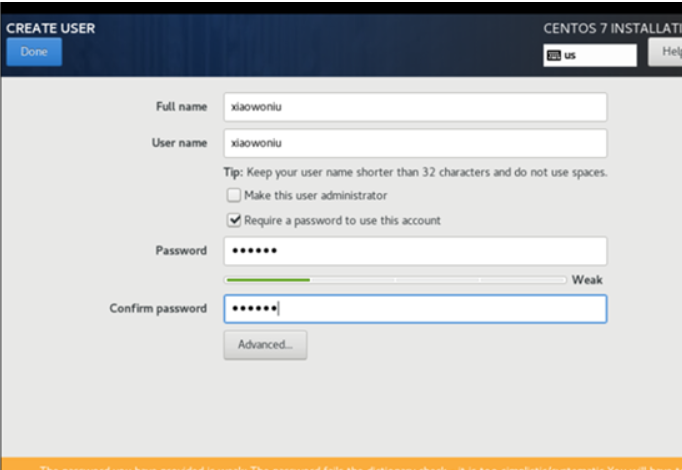
Task: Click the Tip text about user names
Action: [x=415, y=172]
